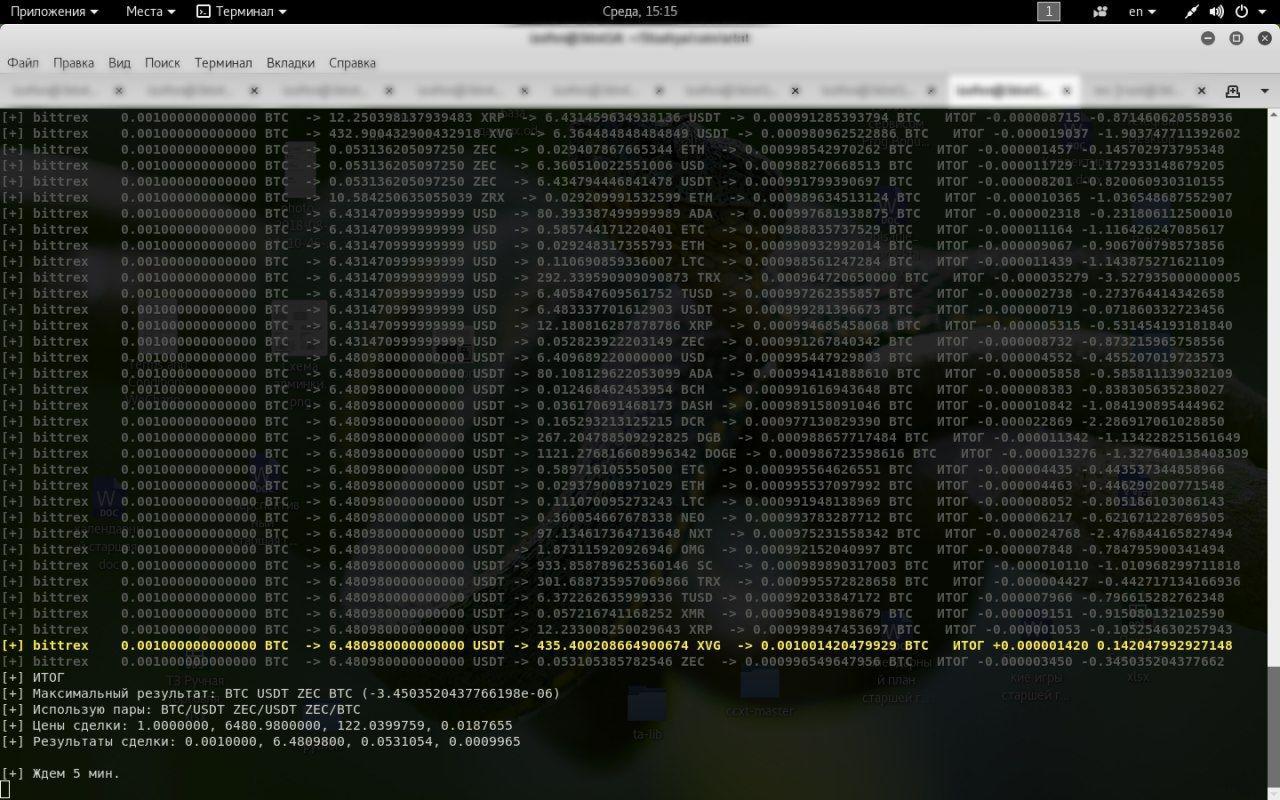Click the Результаты сделки line
This screenshot has height=800, width=1280.
tap(260, 741)
